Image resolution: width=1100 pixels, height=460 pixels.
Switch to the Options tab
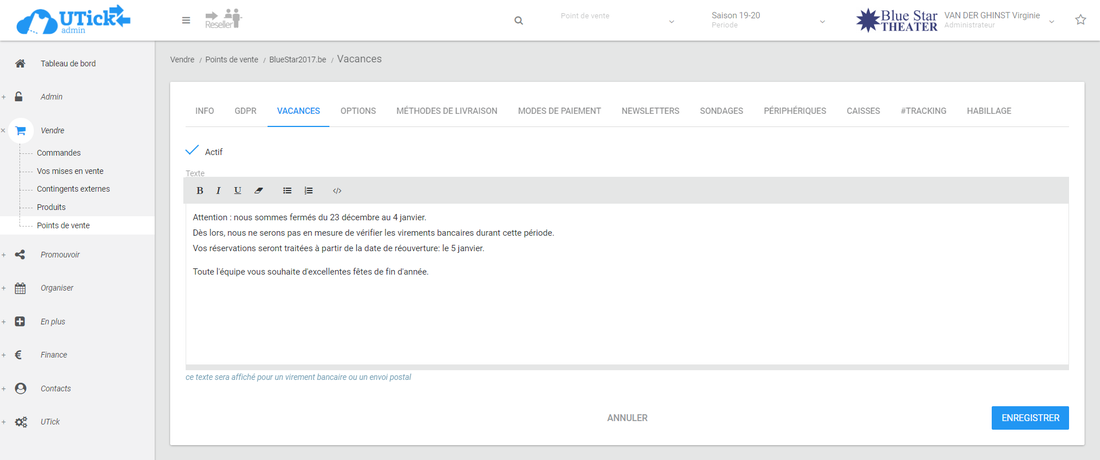pos(358,111)
